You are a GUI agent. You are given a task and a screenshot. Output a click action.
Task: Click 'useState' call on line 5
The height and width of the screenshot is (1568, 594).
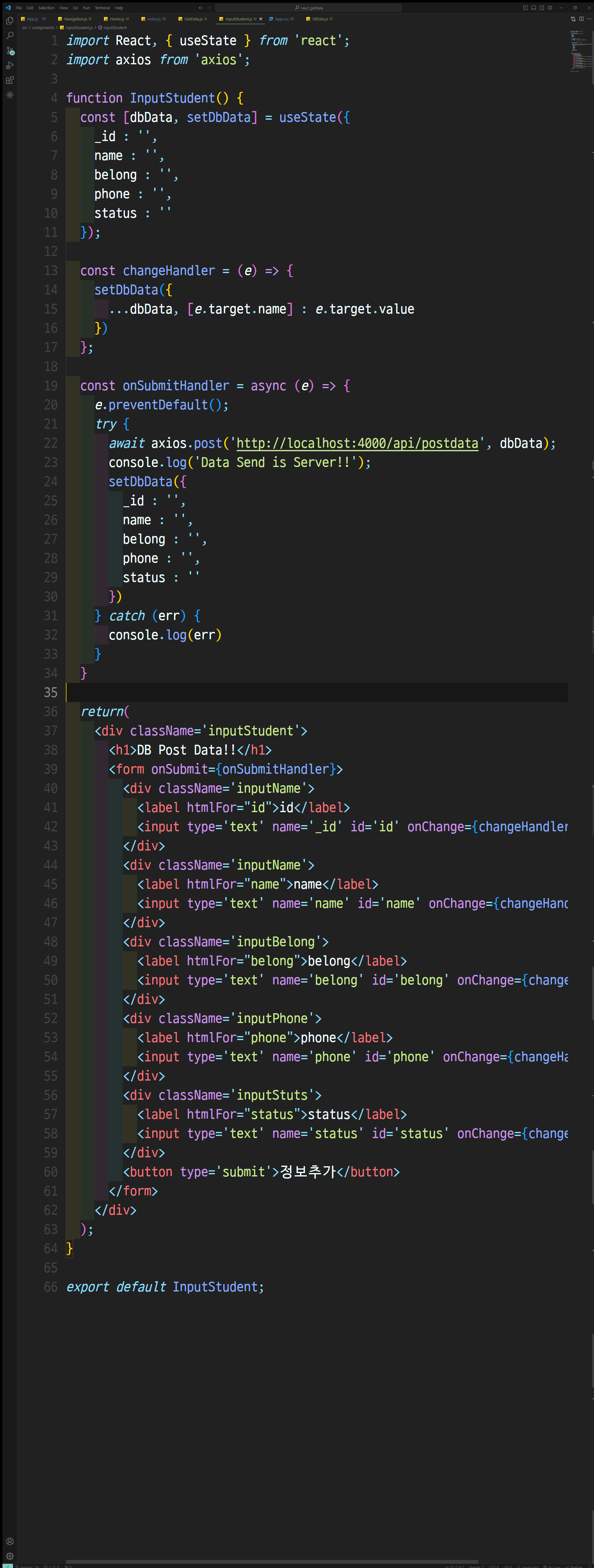307,118
